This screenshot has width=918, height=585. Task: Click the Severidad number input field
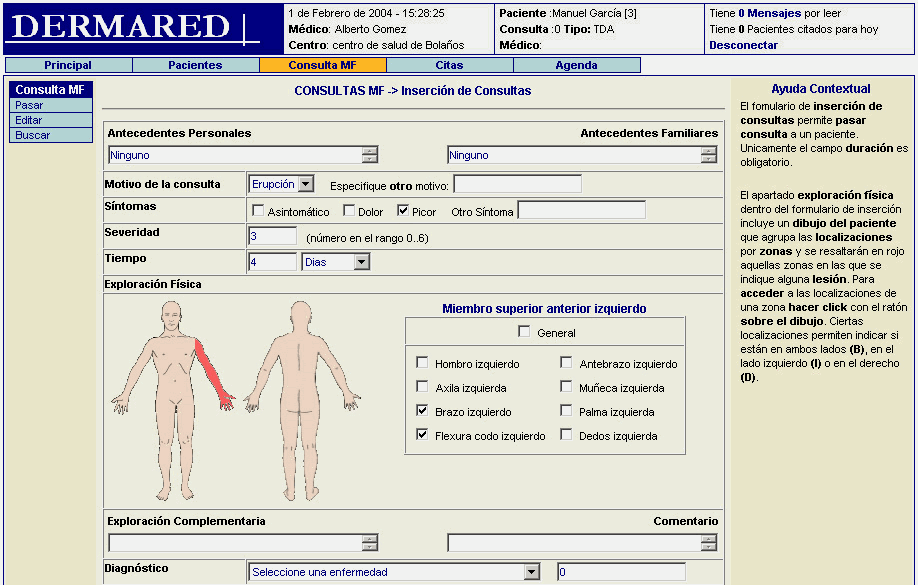click(x=272, y=236)
